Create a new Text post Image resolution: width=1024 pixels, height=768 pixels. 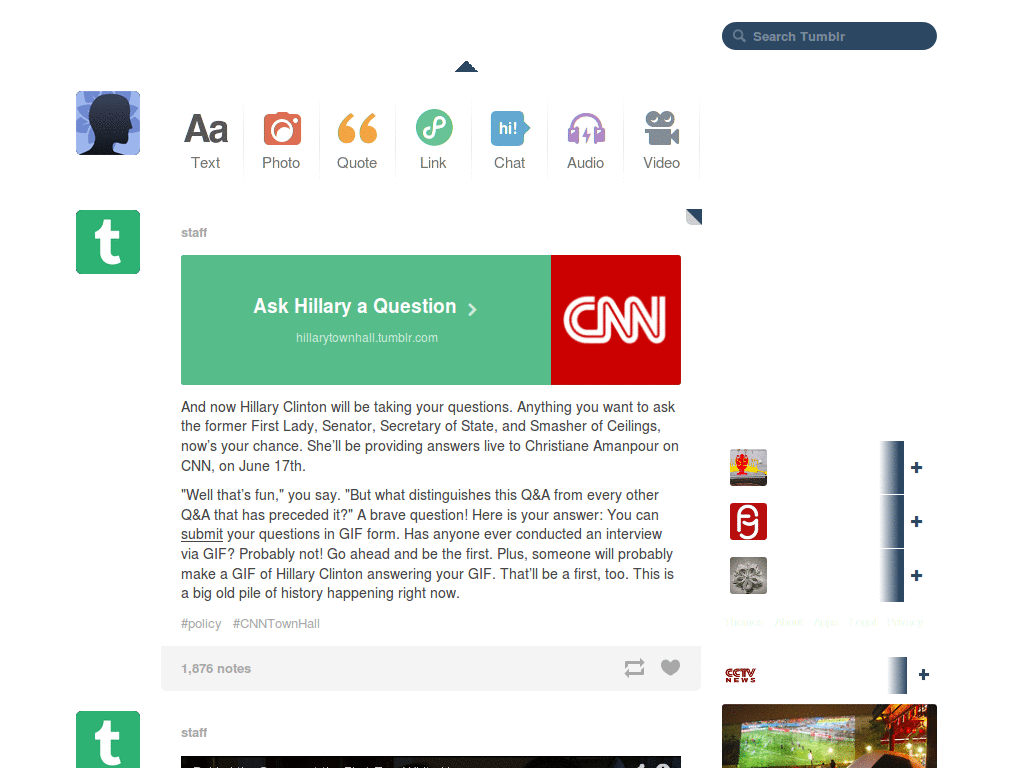[206, 141]
